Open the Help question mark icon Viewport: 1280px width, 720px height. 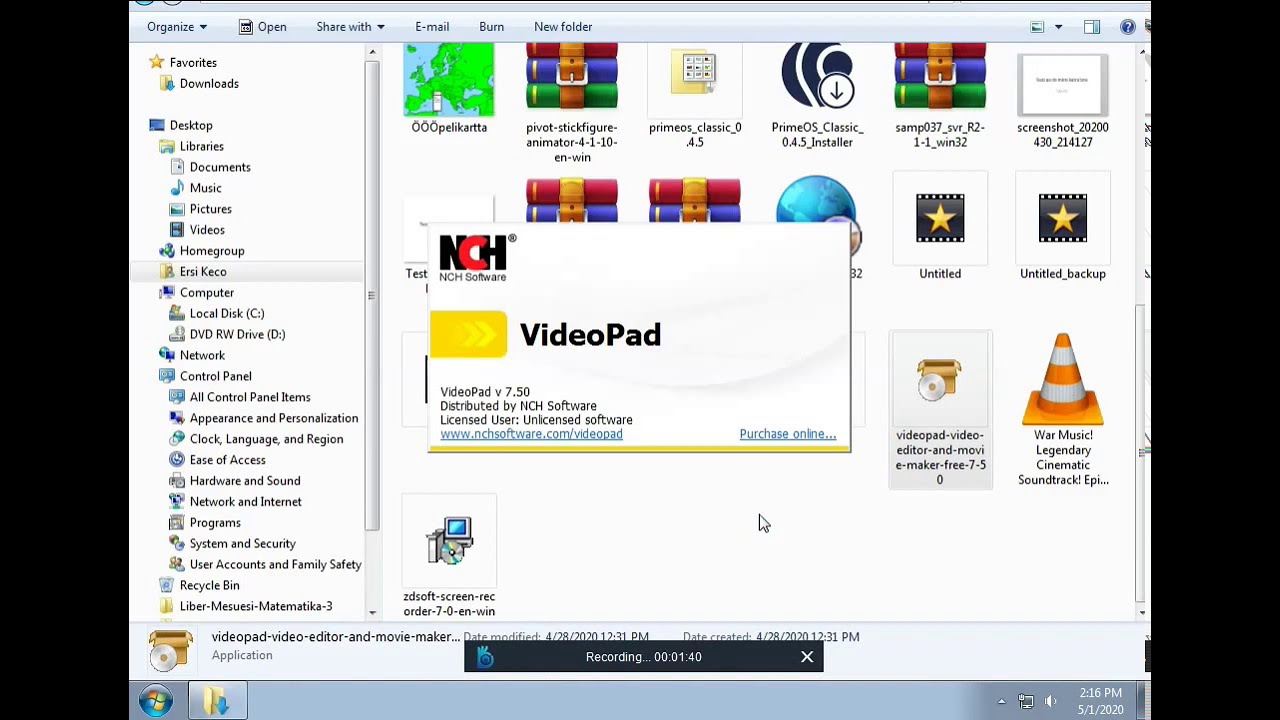pyautogui.click(x=1127, y=27)
